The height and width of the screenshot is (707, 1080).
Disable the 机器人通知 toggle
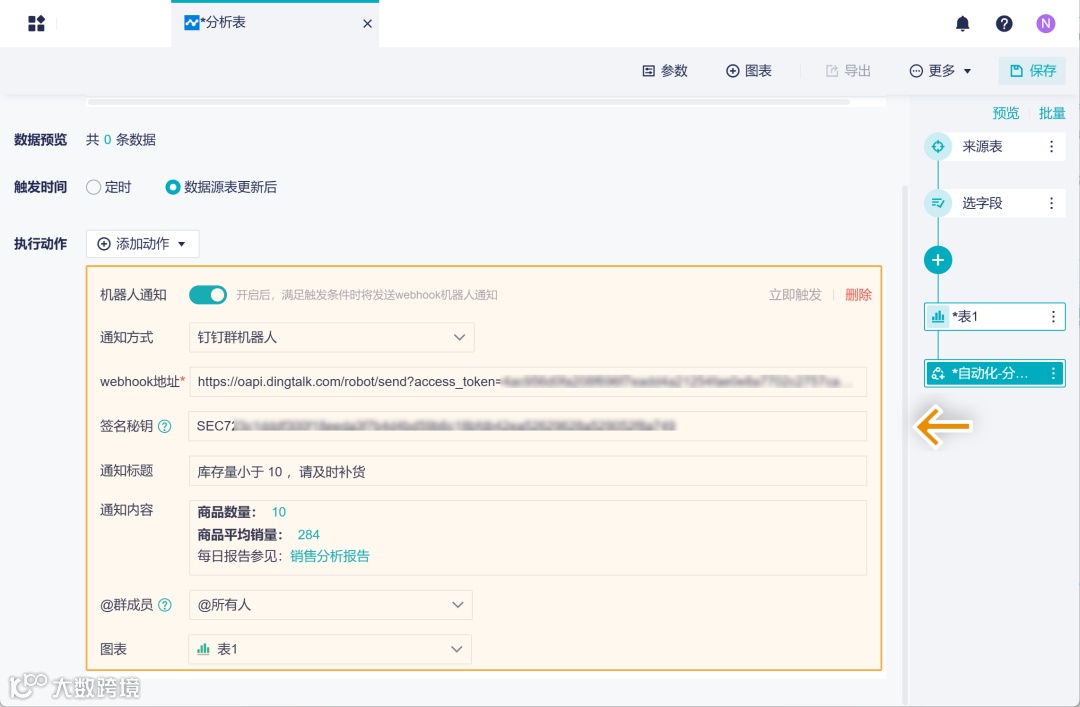coord(208,294)
